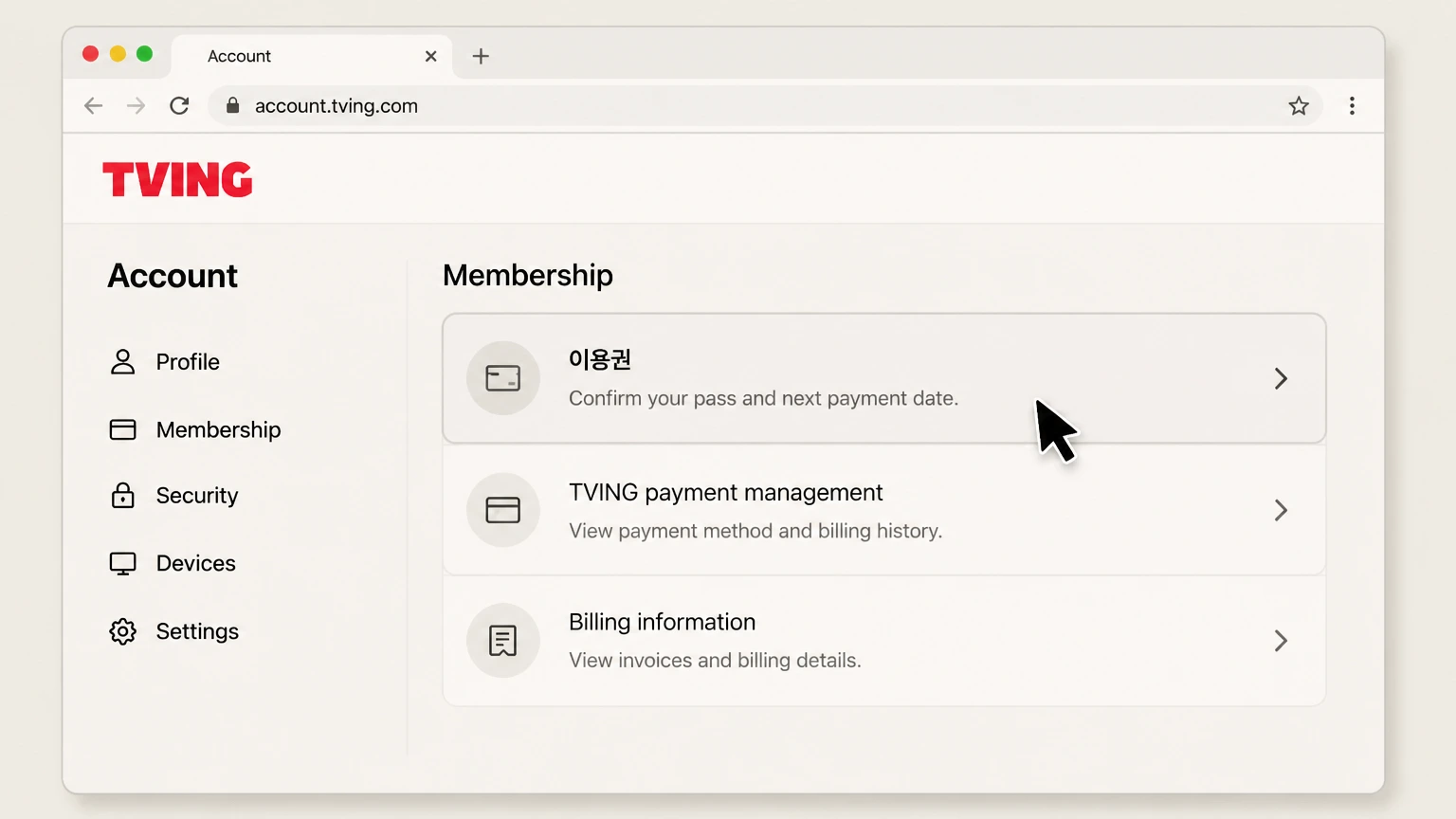The width and height of the screenshot is (1456, 819).
Task: Click the Membership card icon in sidebar
Action: point(122,429)
